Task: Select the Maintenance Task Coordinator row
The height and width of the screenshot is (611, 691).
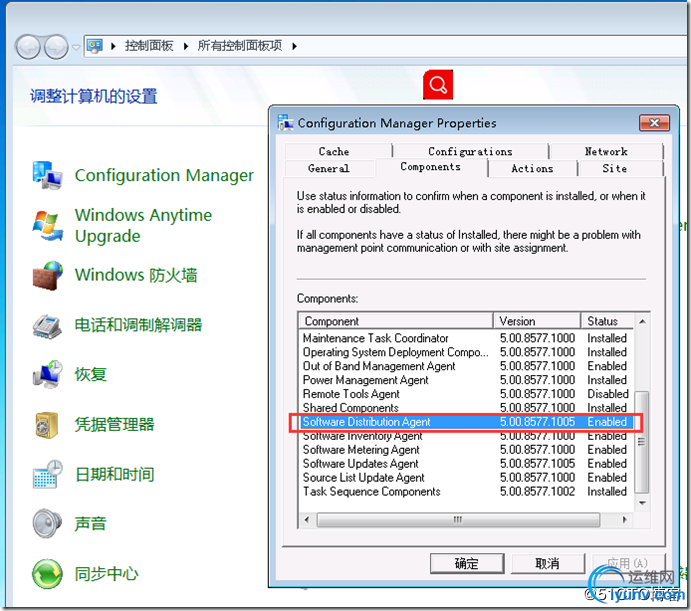Action: tap(467, 338)
